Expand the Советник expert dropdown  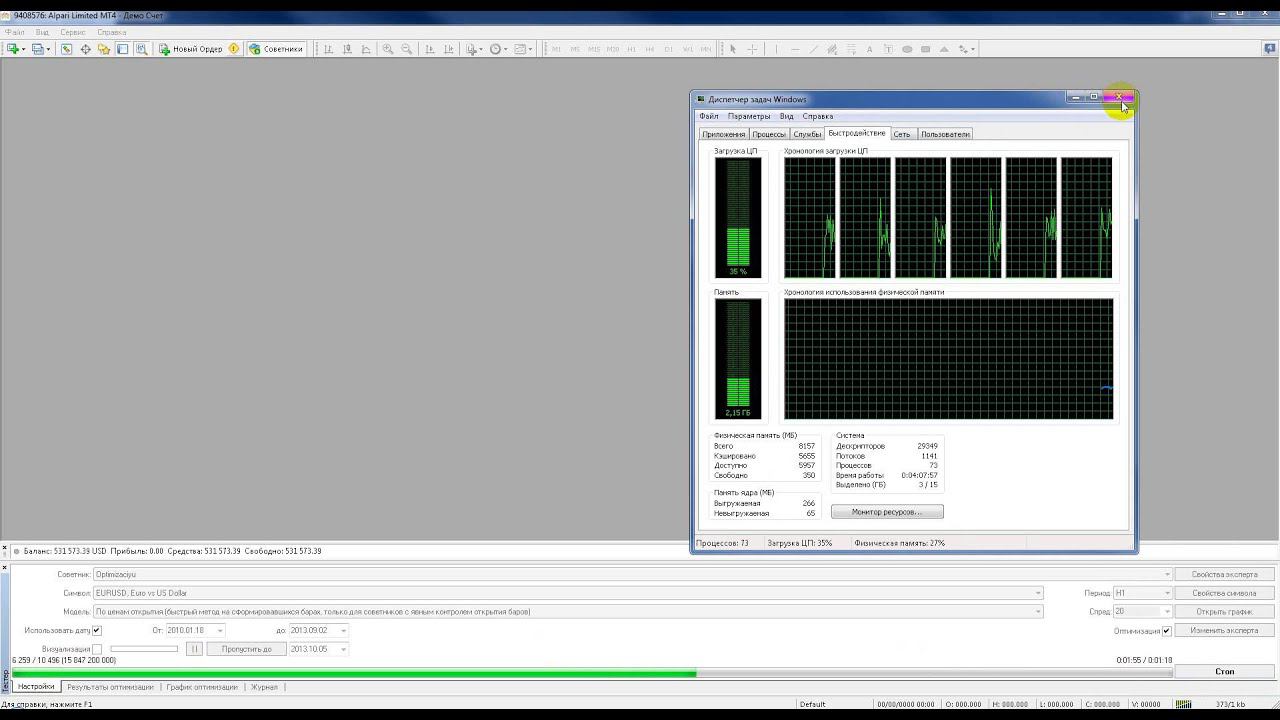(x=1166, y=575)
